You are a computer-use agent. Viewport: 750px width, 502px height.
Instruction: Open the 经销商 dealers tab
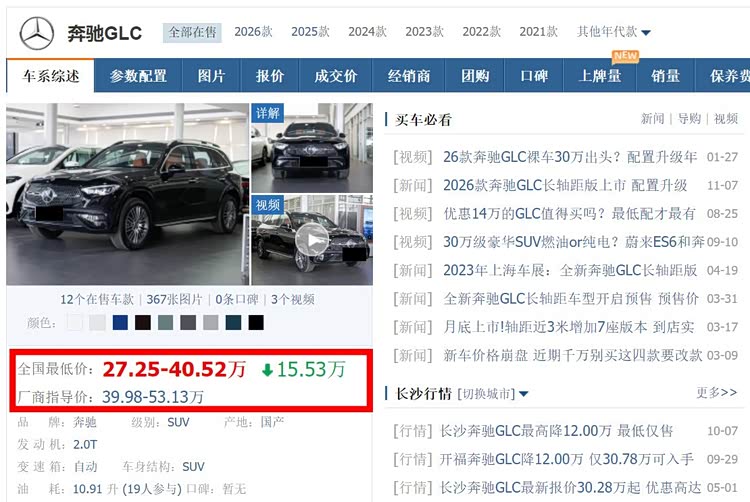pyautogui.click(x=409, y=76)
